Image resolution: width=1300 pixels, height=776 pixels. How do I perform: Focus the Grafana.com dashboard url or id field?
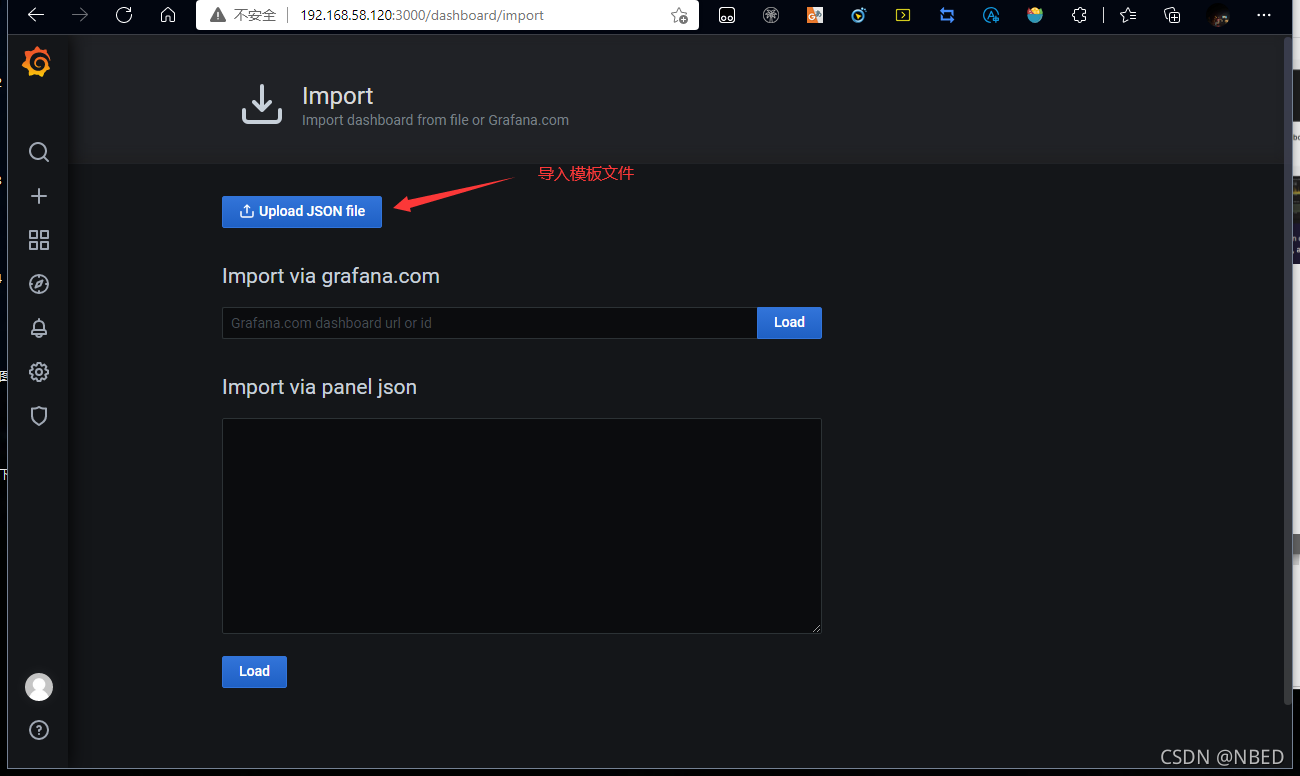pos(489,323)
